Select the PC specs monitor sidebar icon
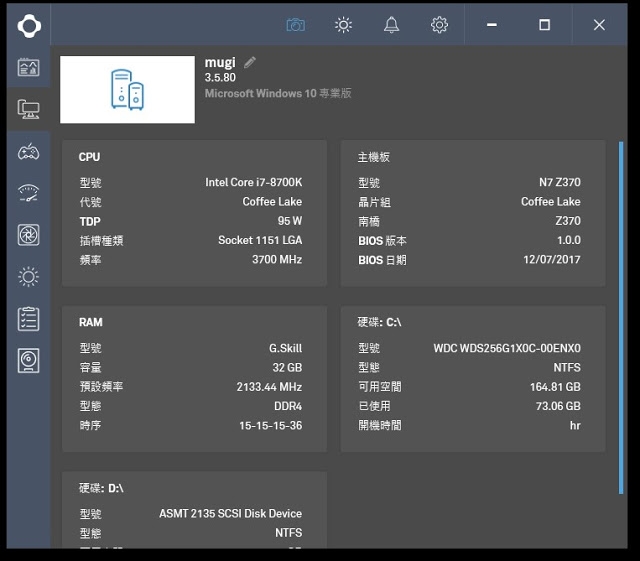640x561 pixels. coord(29,109)
